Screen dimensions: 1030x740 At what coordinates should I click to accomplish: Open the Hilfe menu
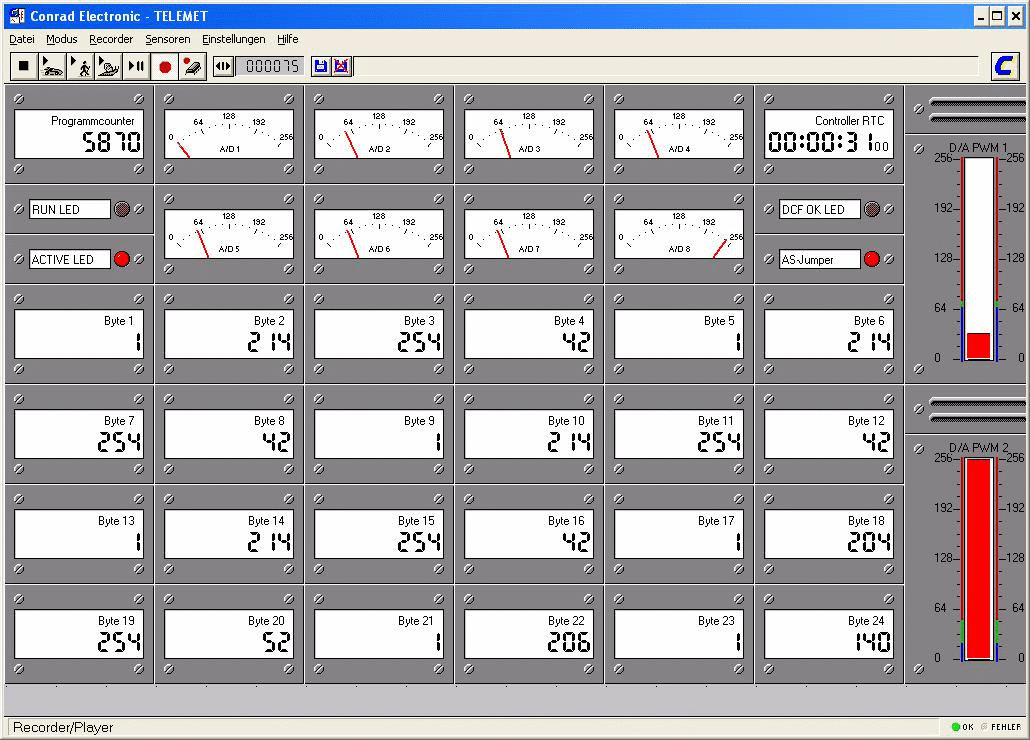click(288, 39)
